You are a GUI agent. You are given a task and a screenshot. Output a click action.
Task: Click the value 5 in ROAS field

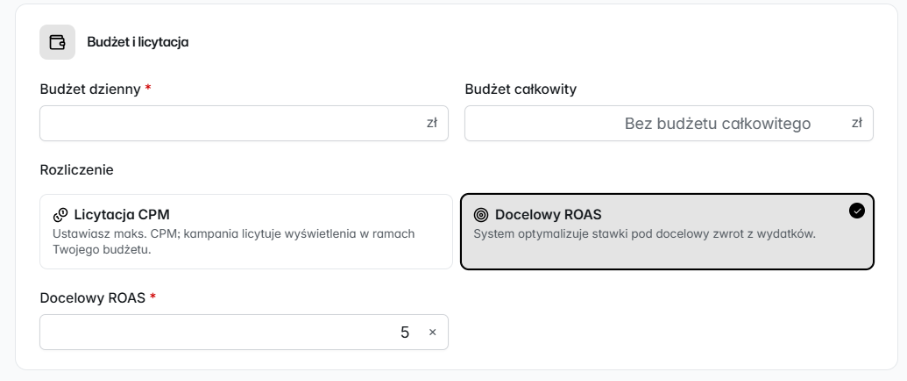tap(405, 332)
